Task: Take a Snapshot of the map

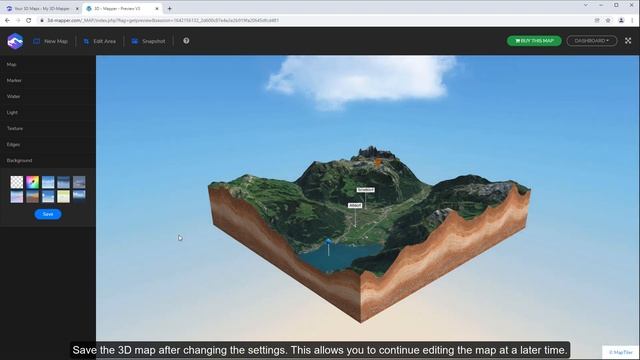Action: click(x=149, y=41)
